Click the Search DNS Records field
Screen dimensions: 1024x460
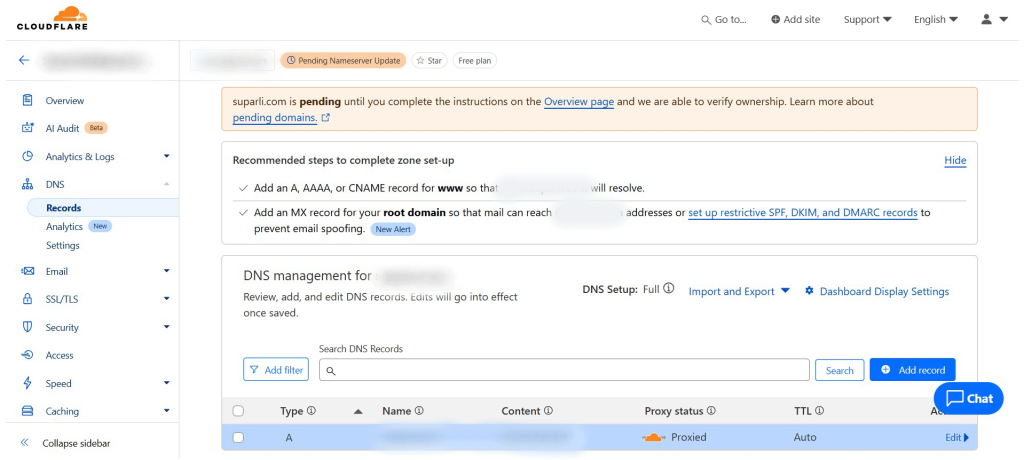tap(564, 370)
